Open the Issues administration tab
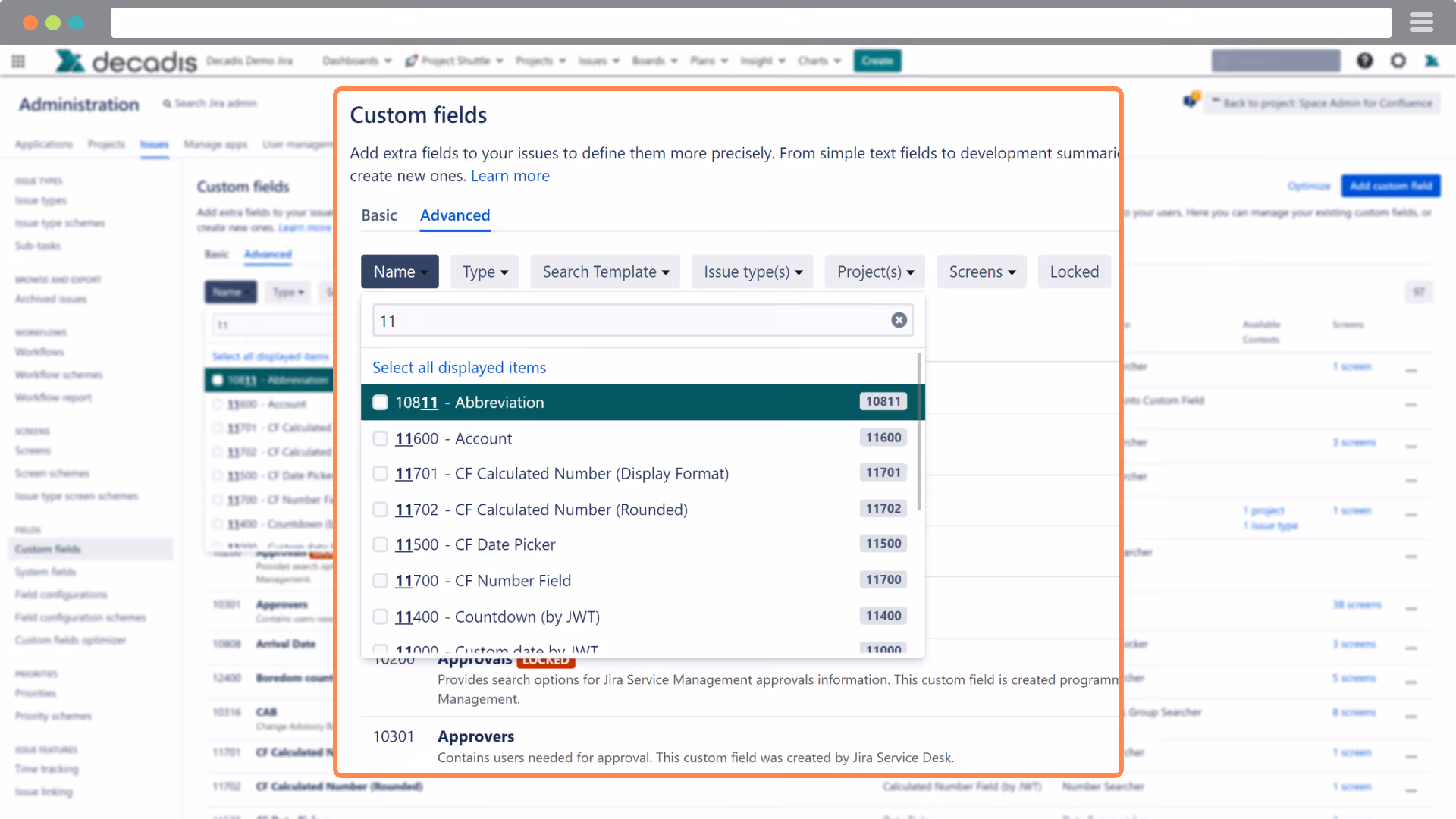1456x819 pixels. 154,144
